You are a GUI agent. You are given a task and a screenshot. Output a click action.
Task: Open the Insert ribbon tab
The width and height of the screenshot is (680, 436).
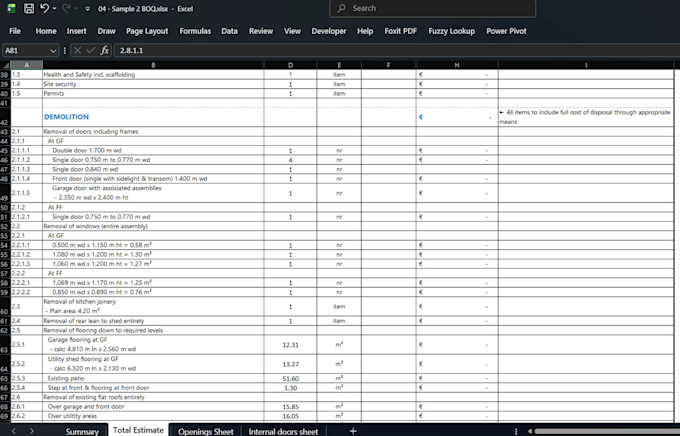click(x=76, y=31)
